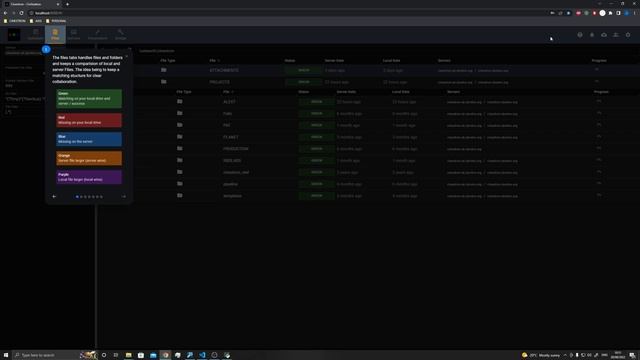Click the pipeline folder icon

coord(180,184)
